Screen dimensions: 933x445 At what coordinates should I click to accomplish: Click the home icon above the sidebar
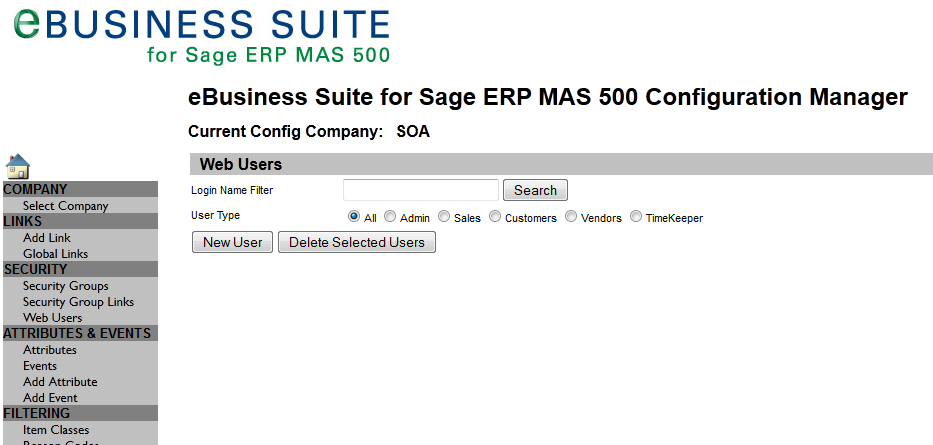(x=17, y=166)
